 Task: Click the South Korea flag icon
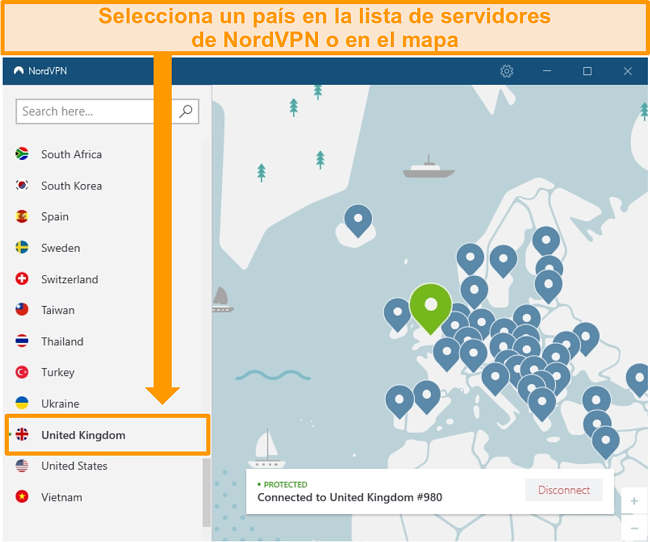[22, 185]
